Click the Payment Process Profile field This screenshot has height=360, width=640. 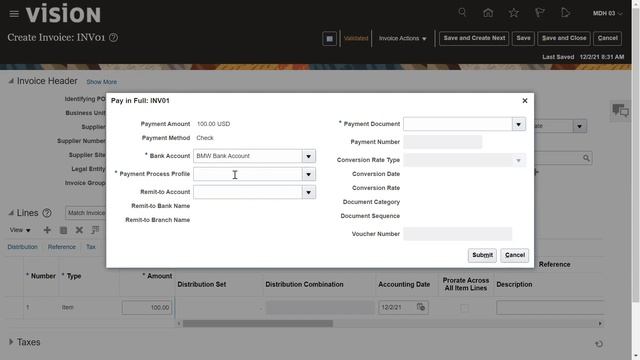click(x=248, y=174)
